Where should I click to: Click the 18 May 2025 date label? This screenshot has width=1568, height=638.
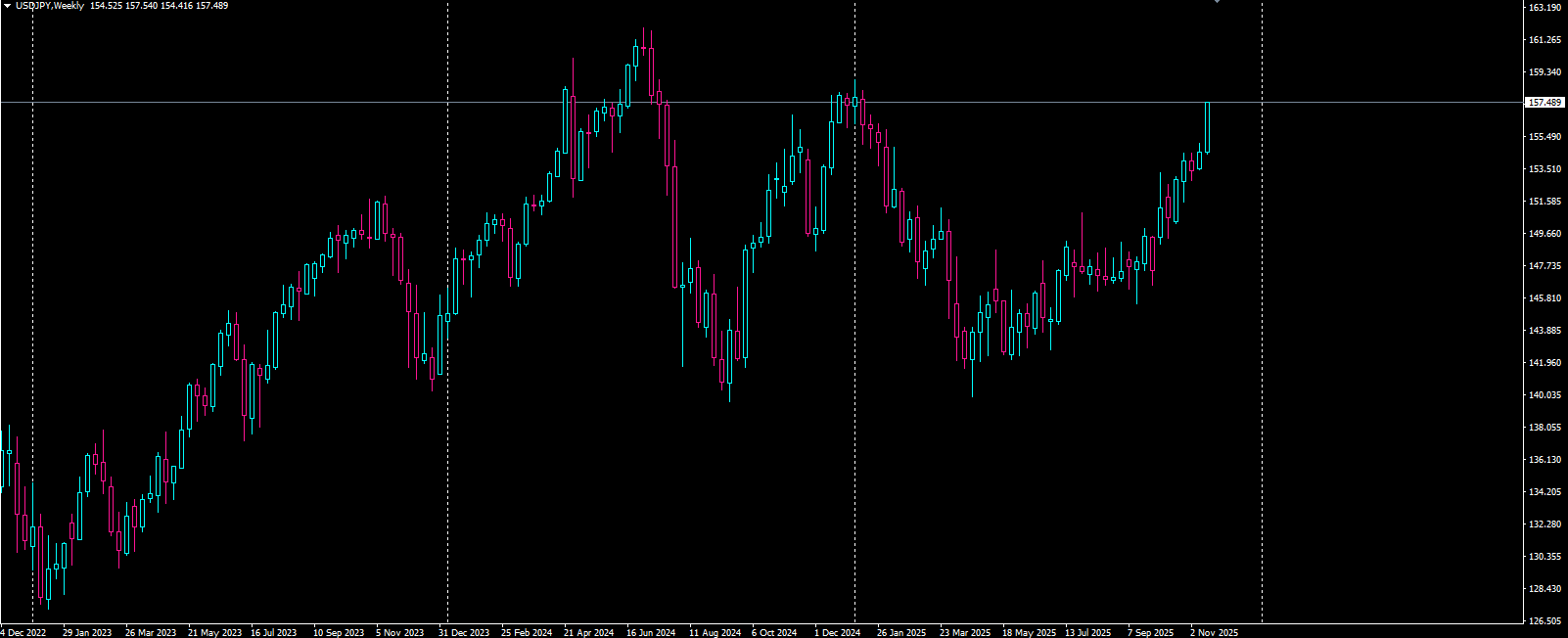point(1029,632)
